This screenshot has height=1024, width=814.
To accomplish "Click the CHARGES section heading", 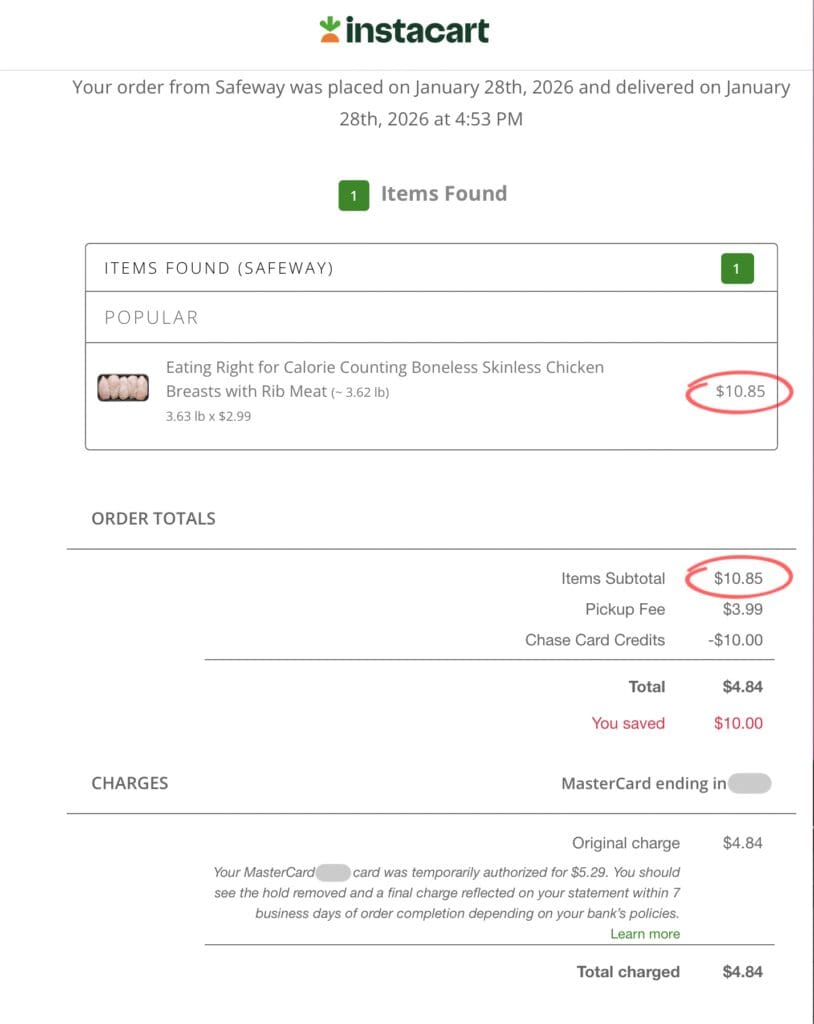I will (130, 783).
